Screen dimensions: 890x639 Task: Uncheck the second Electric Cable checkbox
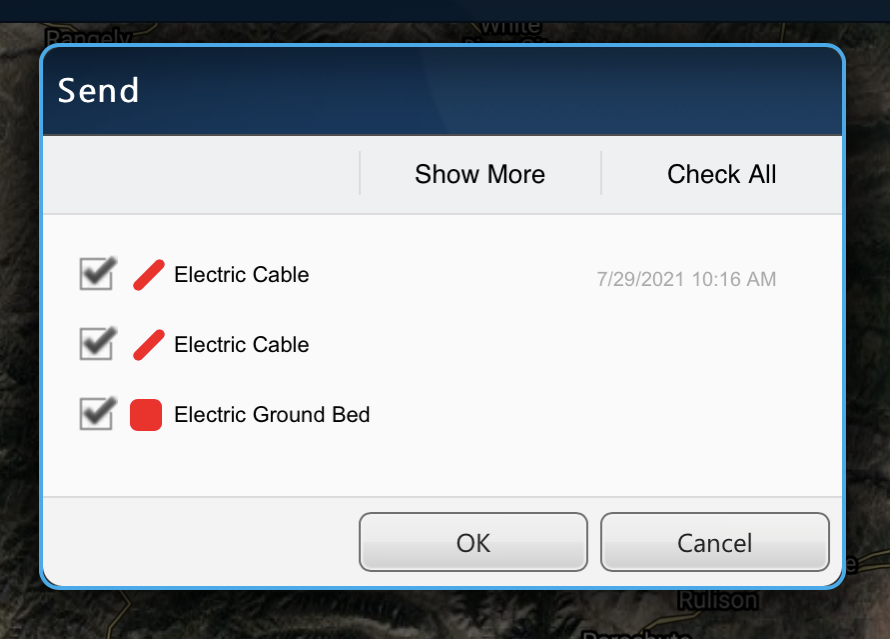pyautogui.click(x=97, y=344)
